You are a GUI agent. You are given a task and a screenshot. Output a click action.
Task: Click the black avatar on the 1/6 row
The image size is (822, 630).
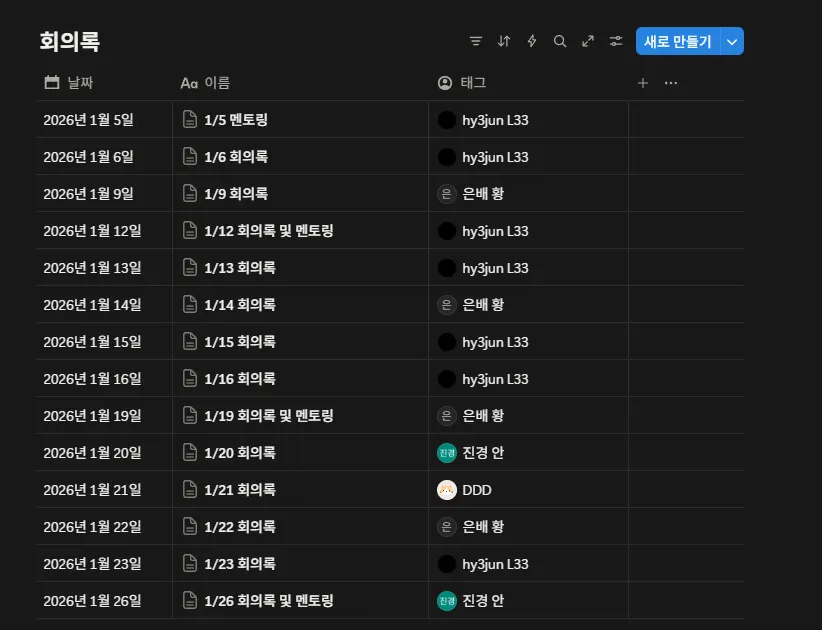pyautogui.click(x=447, y=157)
